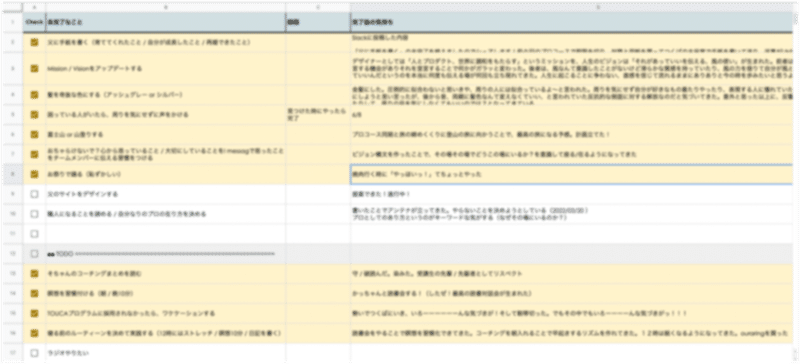Select the ラジオやりたい cell
The image size is (800, 364).
pos(166,353)
